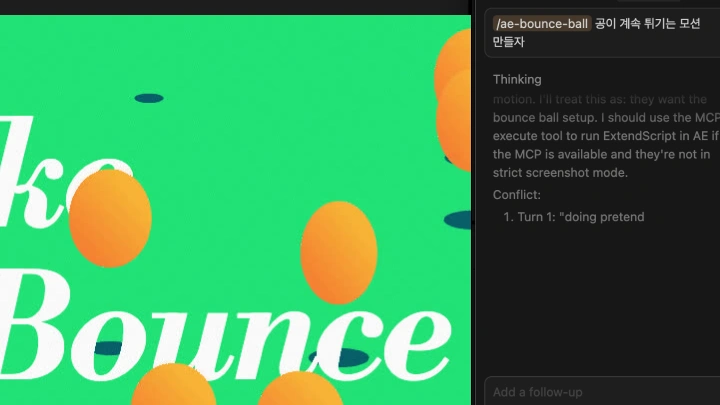Select the Korean prompt text after the command chip
The height and width of the screenshot is (405, 720).
click(647, 24)
